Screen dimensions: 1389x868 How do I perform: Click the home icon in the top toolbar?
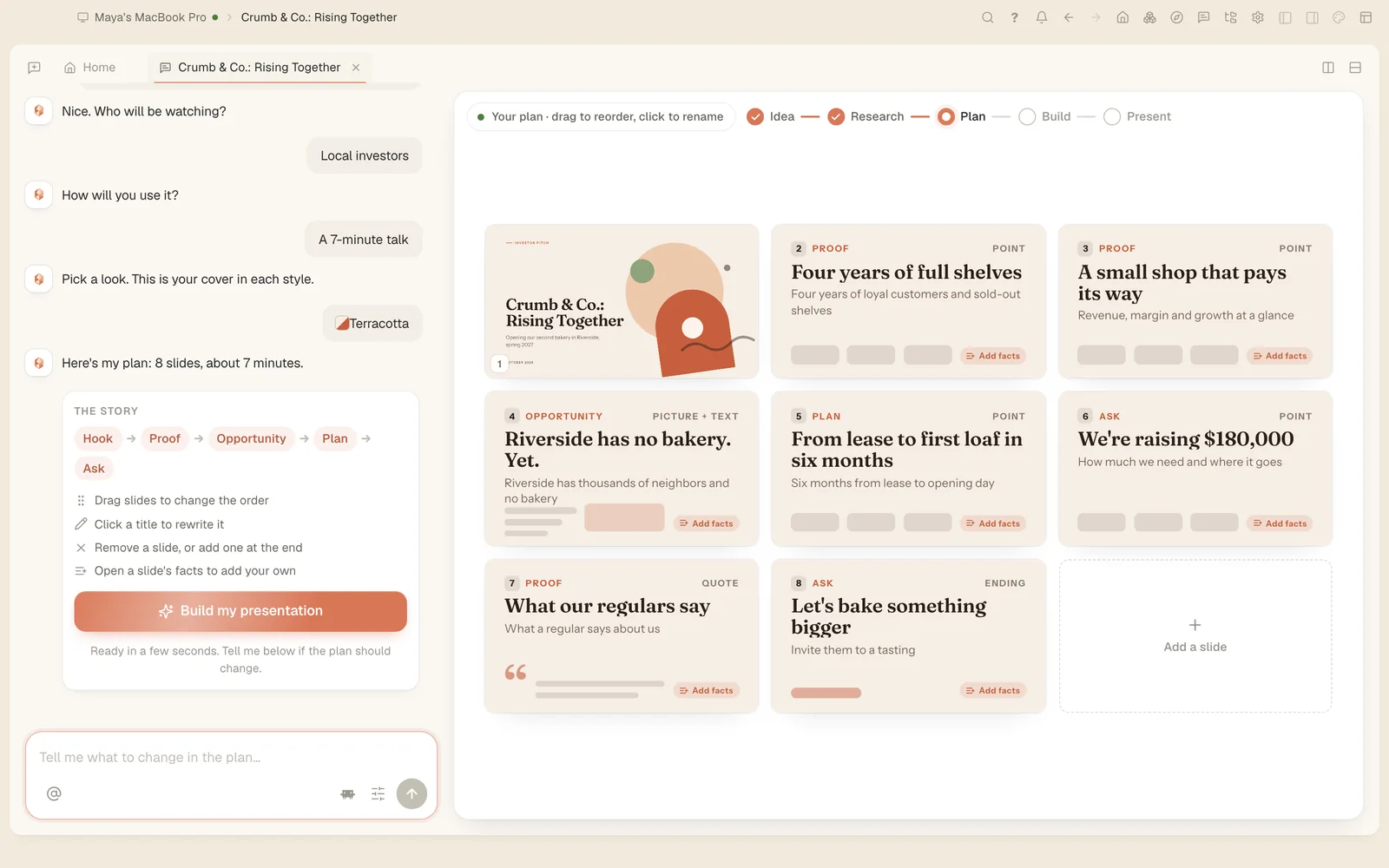pyautogui.click(x=1122, y=17)
